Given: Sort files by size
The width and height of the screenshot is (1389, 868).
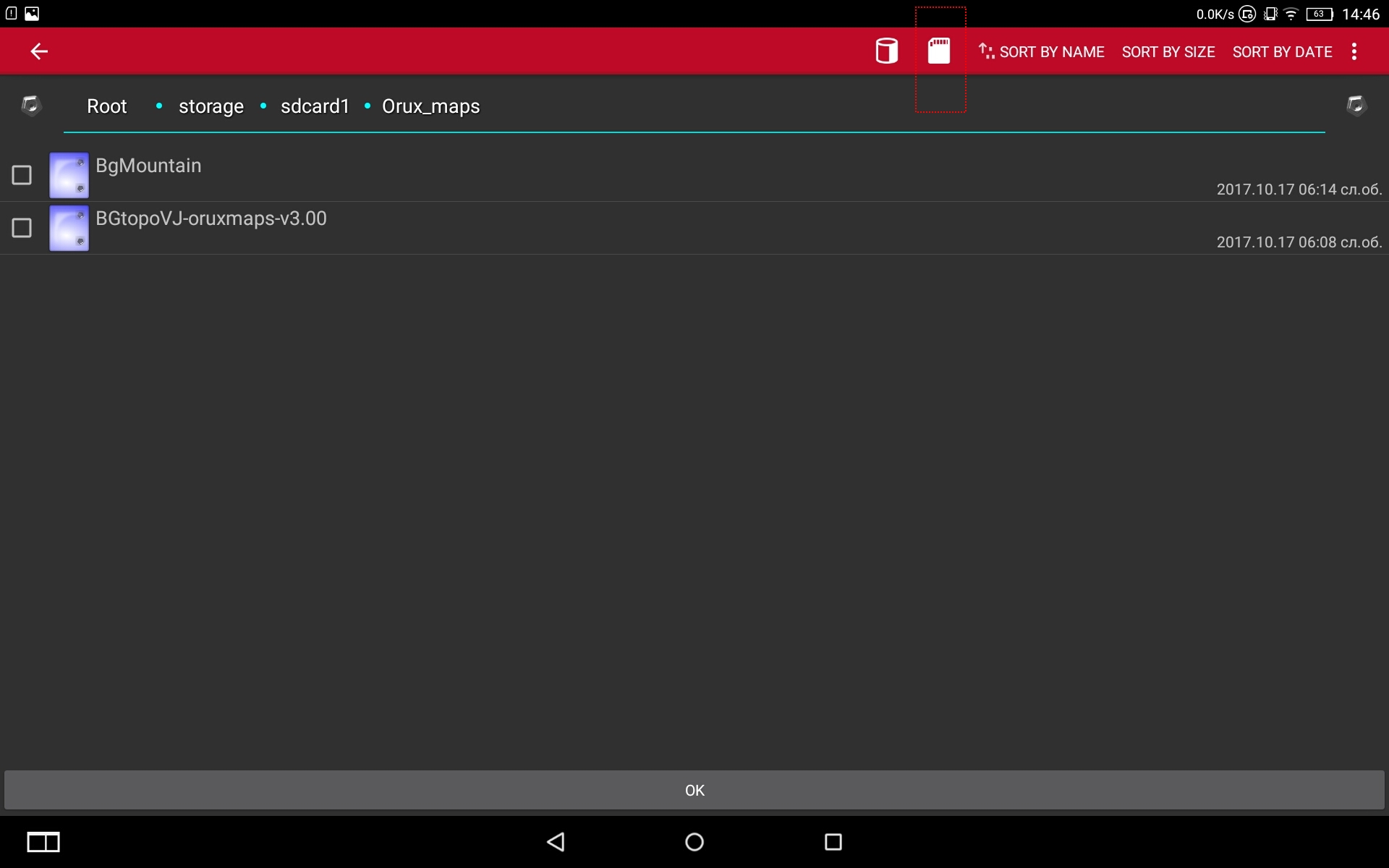Looking at the screenshot, I should 1168,52.
